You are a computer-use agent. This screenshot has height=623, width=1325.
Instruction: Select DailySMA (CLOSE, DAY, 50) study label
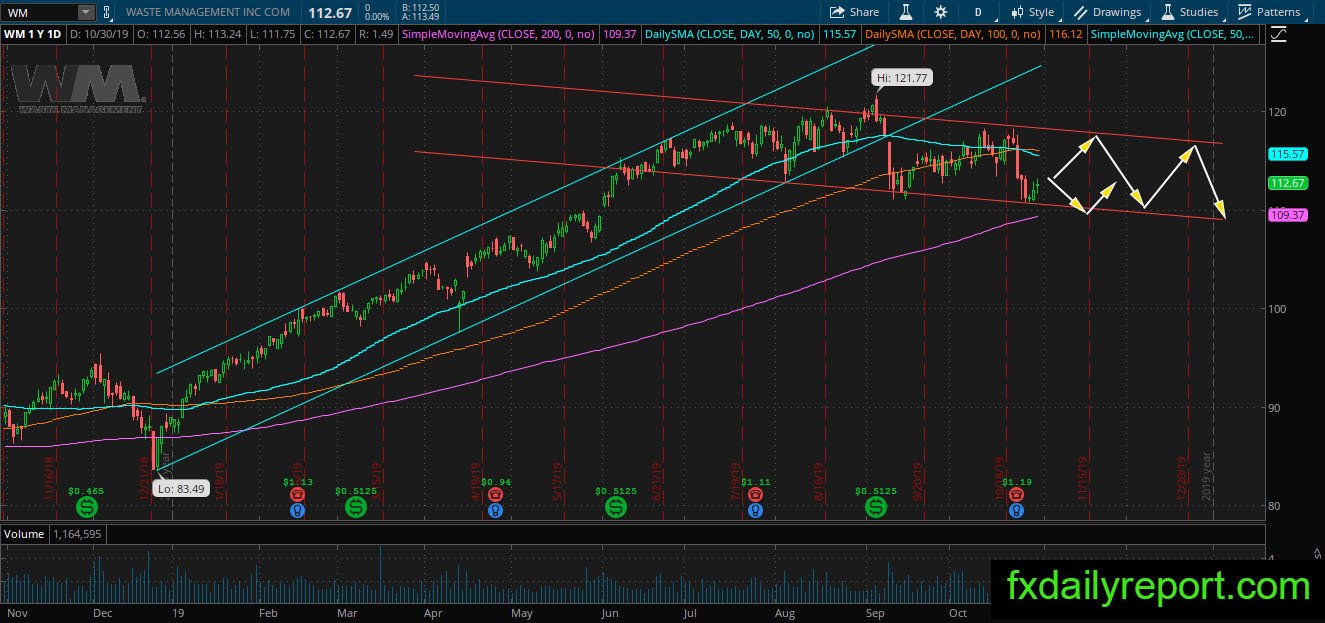[x=732, y=34]
